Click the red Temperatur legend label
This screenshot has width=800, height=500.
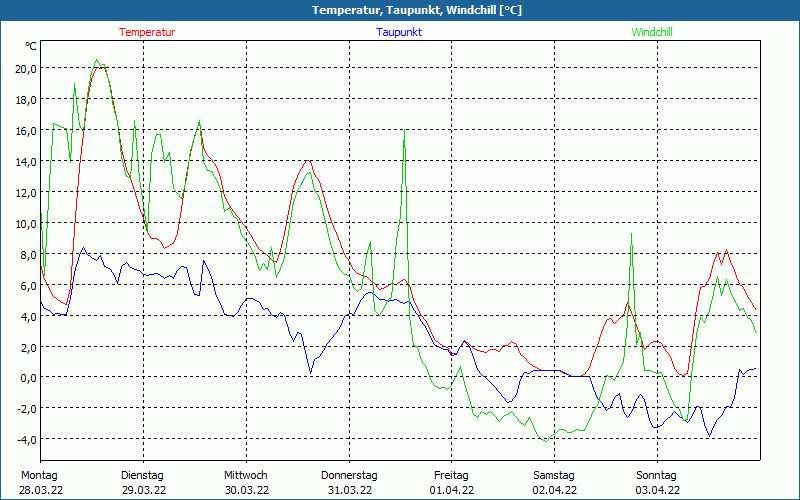pos(147,32)
